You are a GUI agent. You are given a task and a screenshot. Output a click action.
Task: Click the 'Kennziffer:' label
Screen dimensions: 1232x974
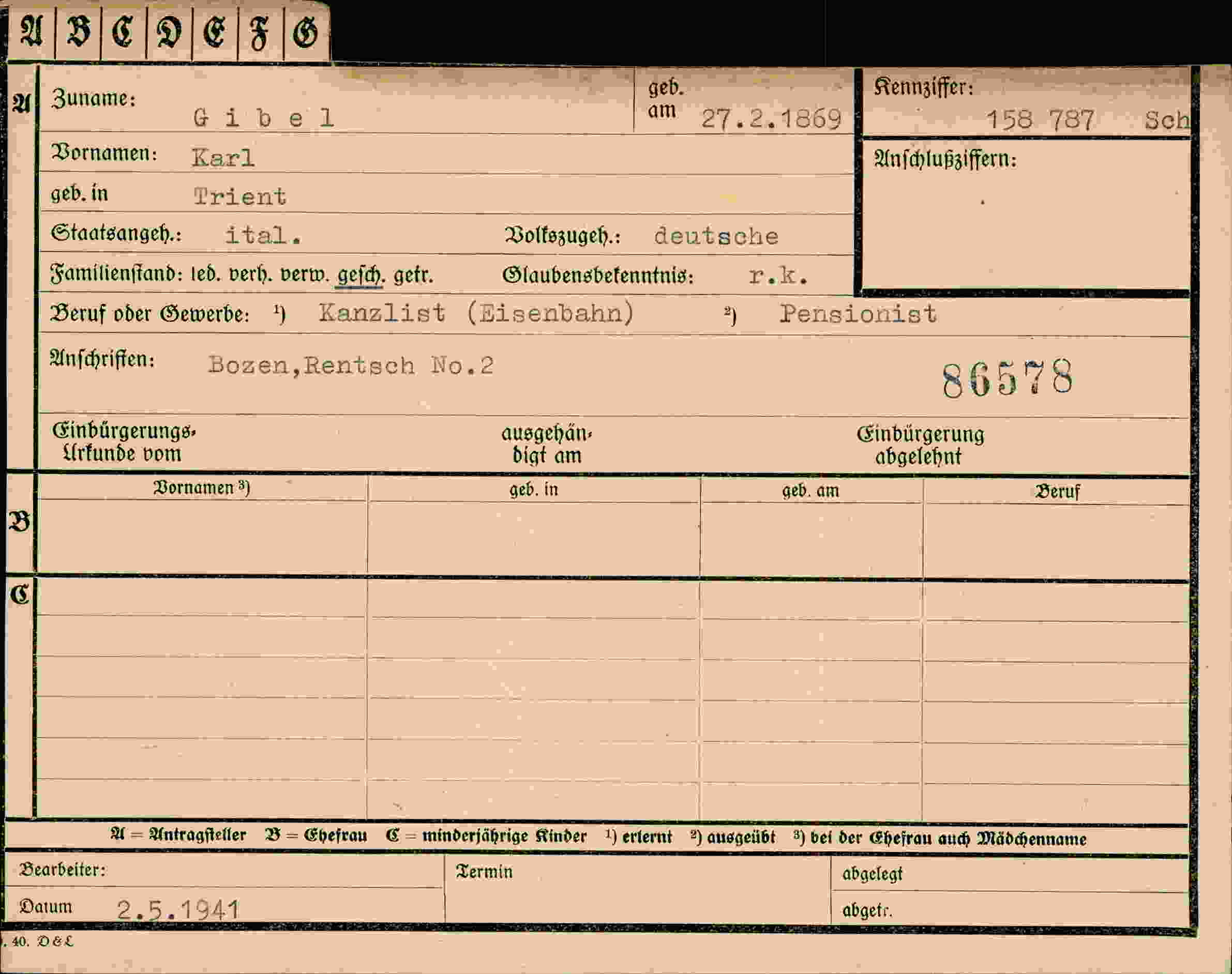[x=923, y=87]
